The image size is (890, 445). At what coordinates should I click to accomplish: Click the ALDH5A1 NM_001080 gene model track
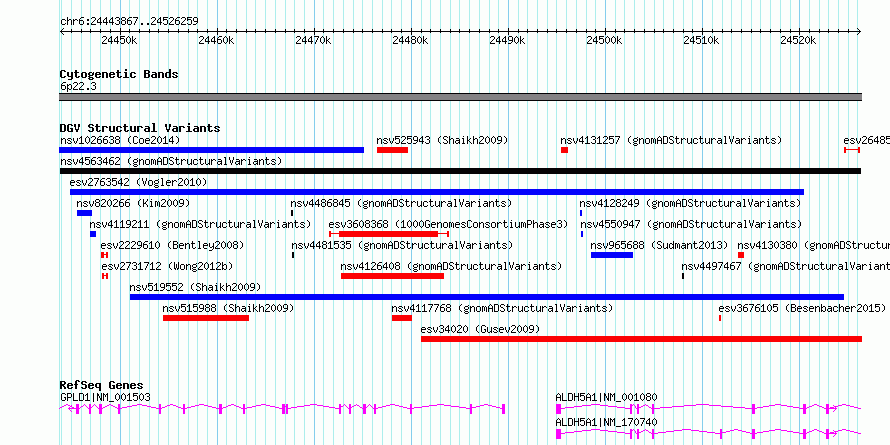tap(708, 408)
